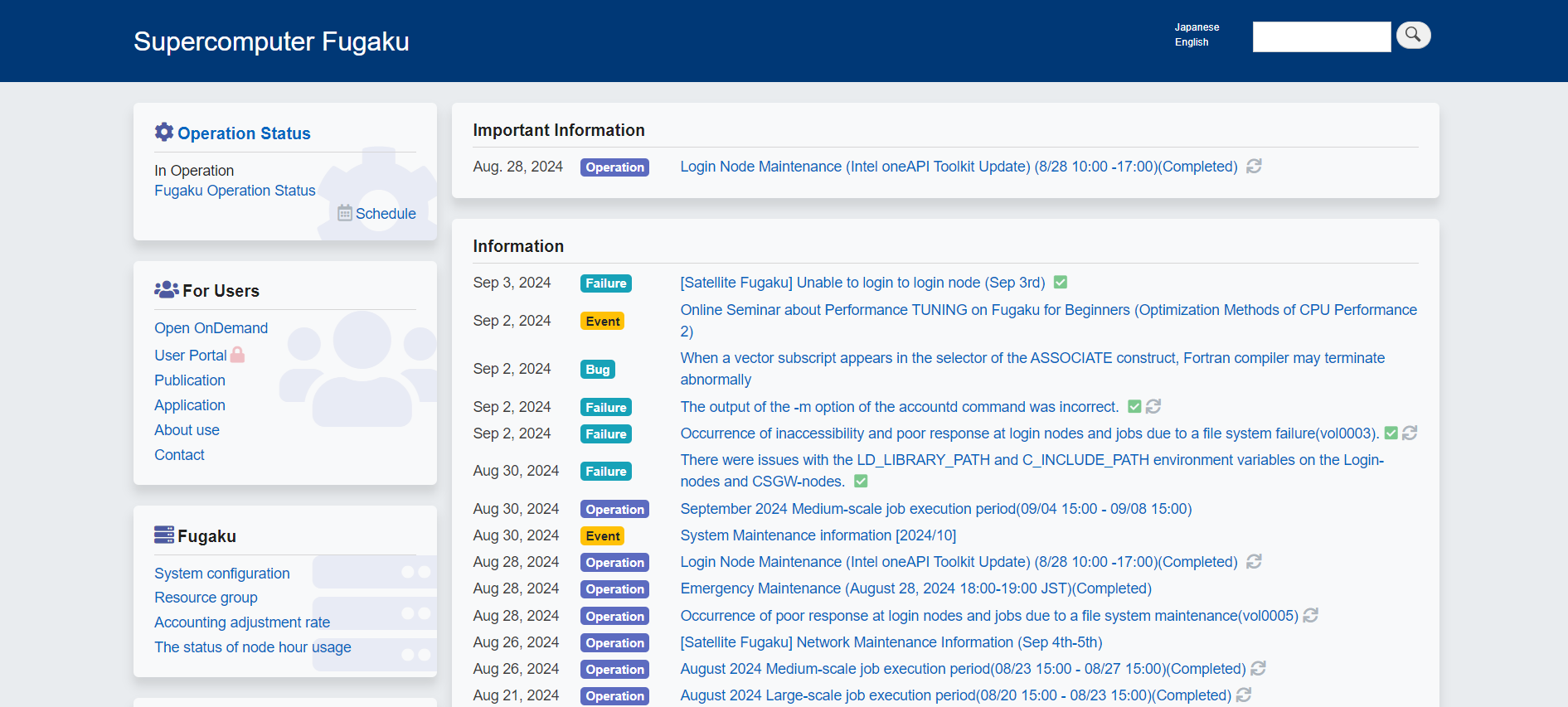Select English language option

click(x=1192, y=42)
